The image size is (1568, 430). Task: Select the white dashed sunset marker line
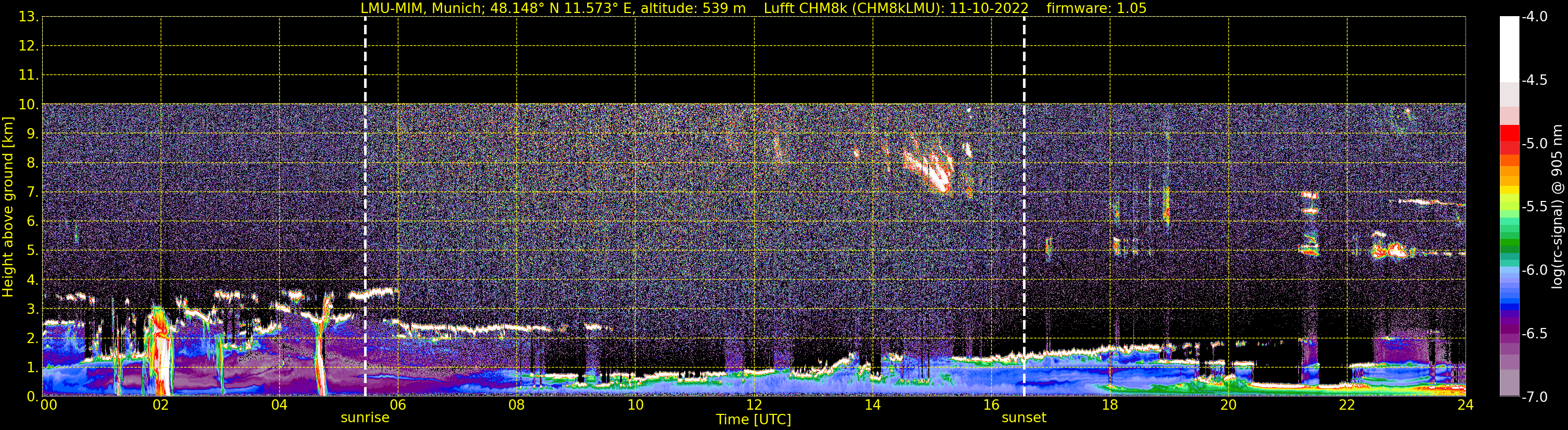coord(1025,207)
